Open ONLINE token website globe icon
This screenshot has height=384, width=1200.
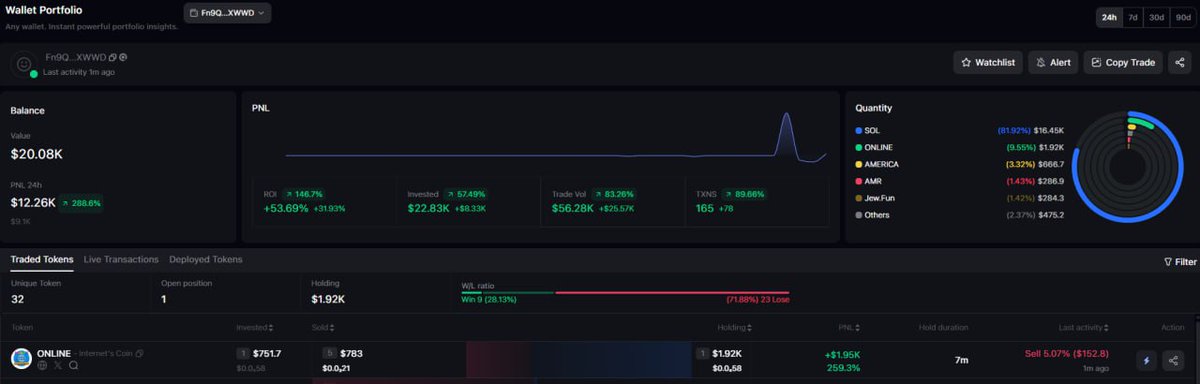coord(43,366)
